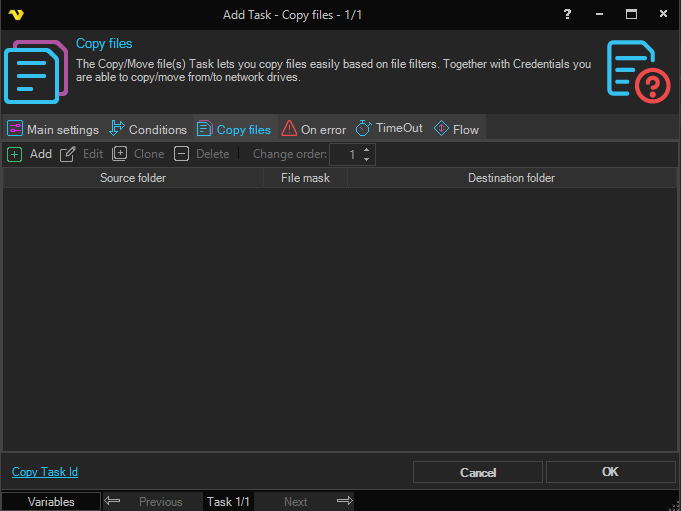Increase the Change order value with up arrow
This screenshot has width=681, height=511.
[367, 150]
